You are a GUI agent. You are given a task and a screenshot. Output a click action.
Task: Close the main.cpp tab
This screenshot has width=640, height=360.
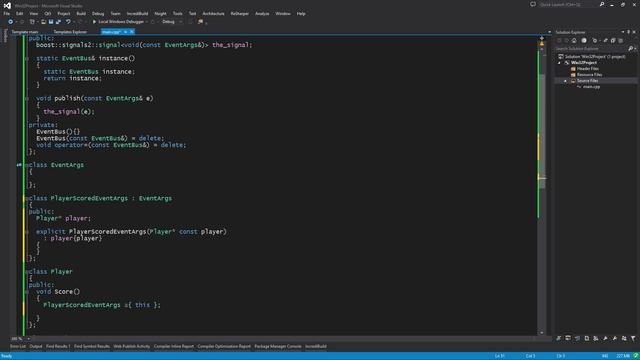(x=131, y=32)
